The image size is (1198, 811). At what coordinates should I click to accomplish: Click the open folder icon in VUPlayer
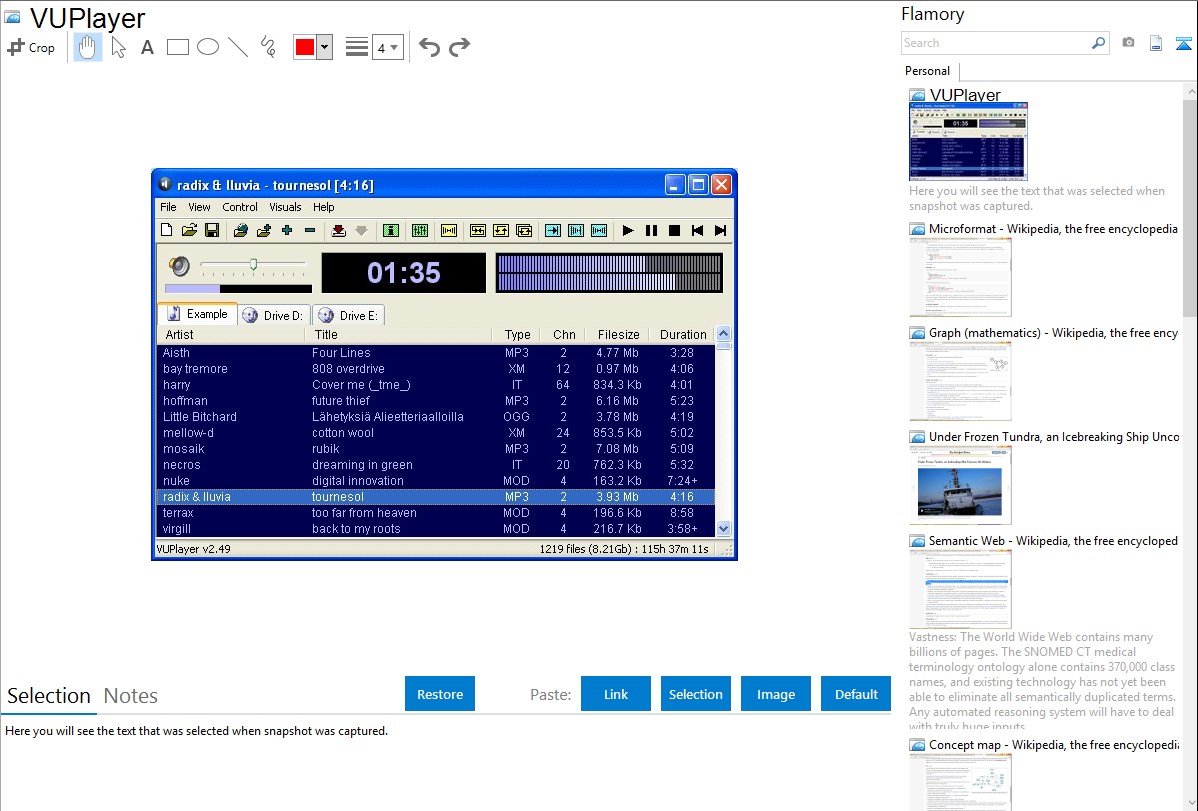(x=189, y=230)
